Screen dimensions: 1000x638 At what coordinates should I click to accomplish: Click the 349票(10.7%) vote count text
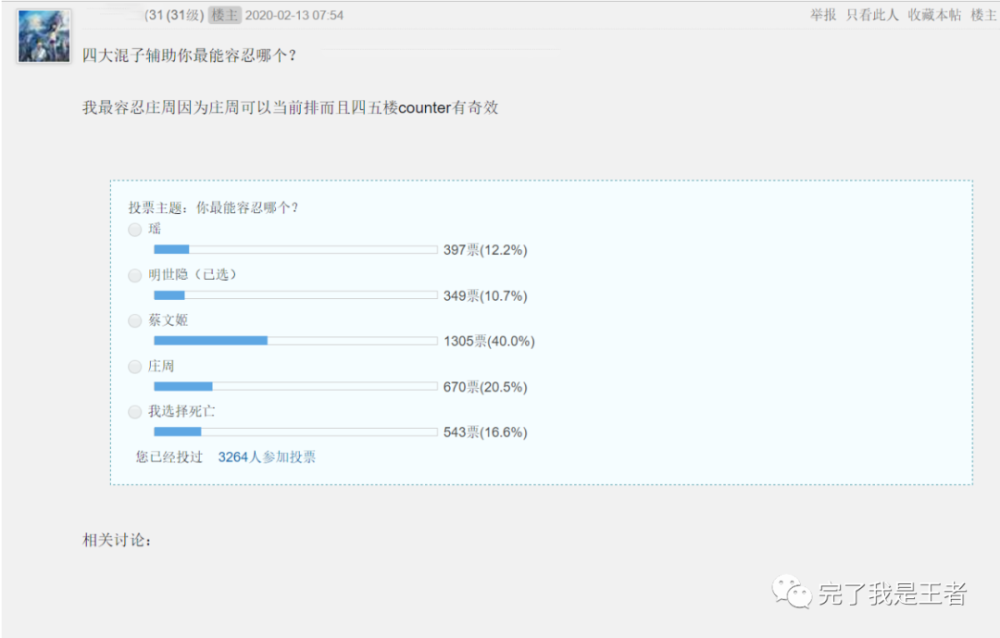pos(485,296)
